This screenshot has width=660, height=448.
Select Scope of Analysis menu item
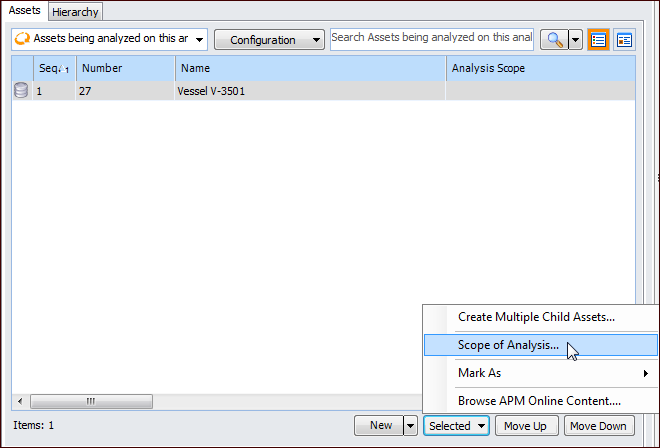pos(540,345)
